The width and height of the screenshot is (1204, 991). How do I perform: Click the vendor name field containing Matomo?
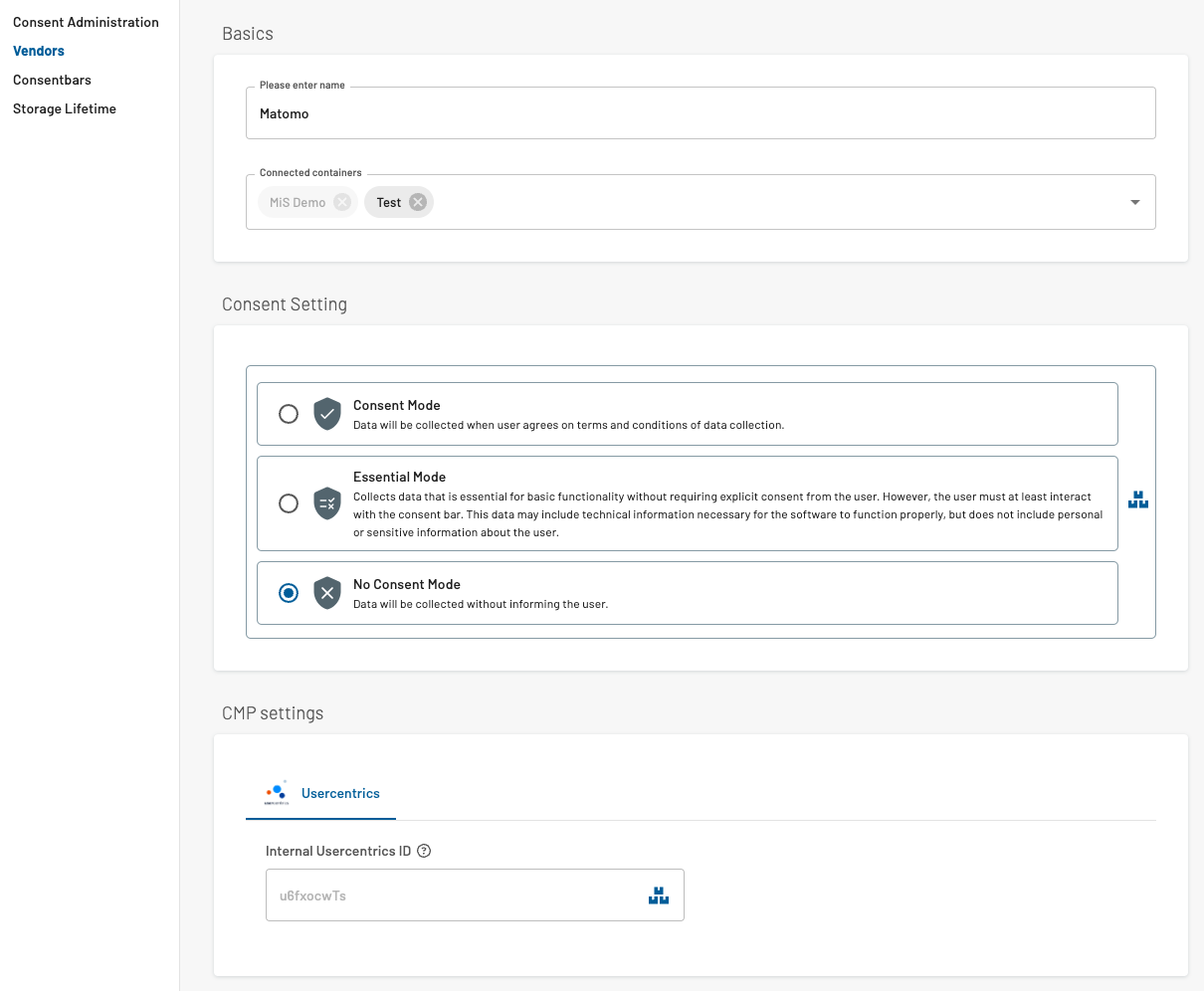point(700,113)
